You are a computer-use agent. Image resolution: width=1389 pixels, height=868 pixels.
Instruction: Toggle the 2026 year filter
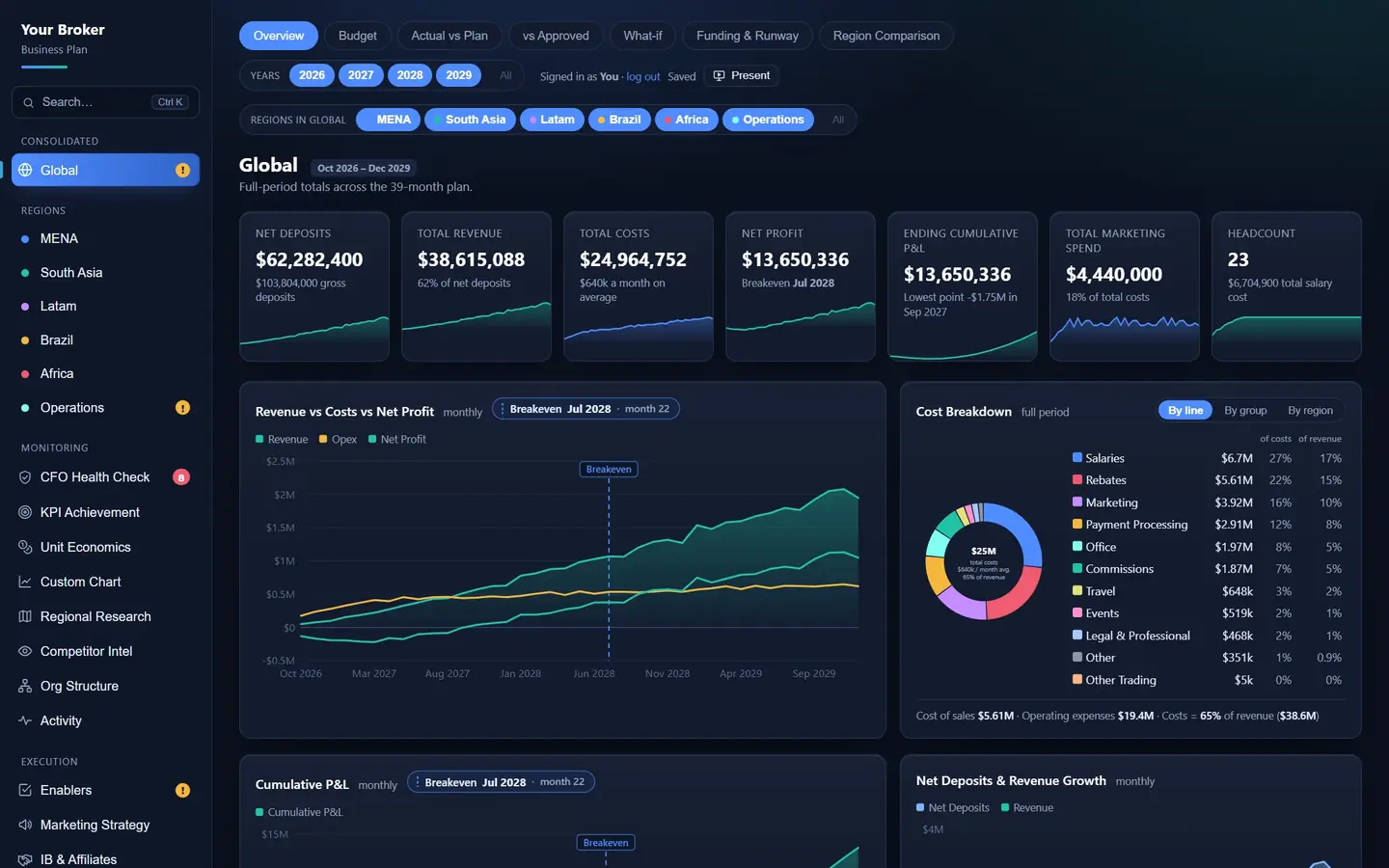(x=312, y=75)
